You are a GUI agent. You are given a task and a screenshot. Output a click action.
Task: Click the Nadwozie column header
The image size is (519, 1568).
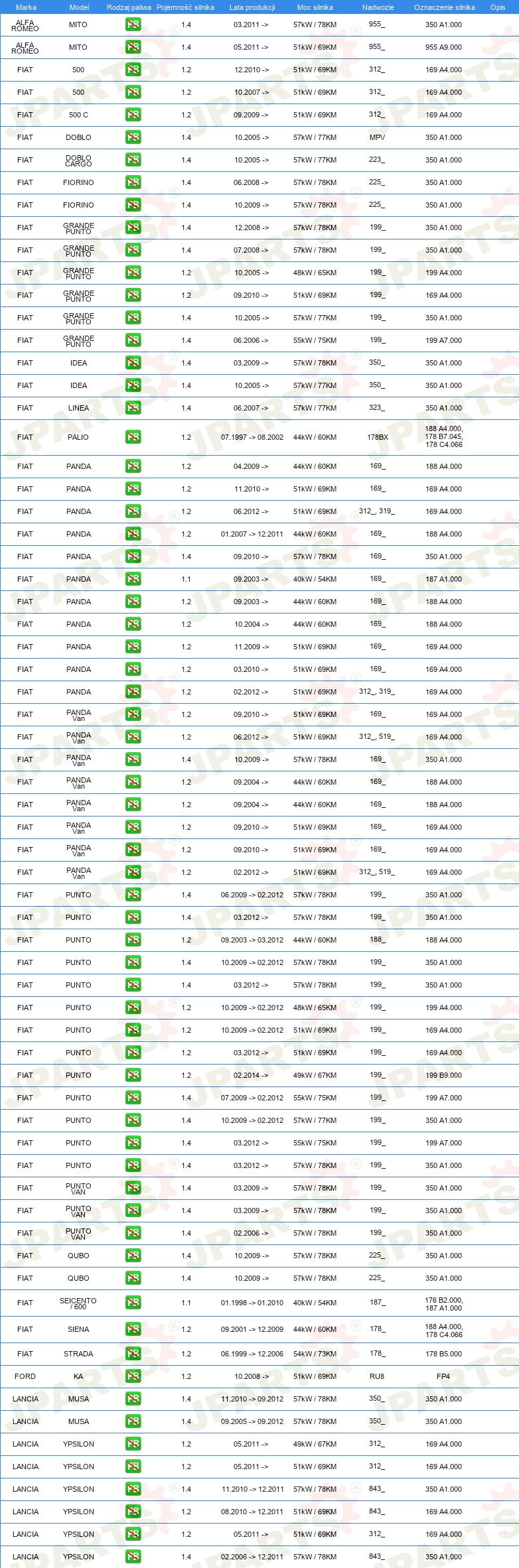pos(378,7)
